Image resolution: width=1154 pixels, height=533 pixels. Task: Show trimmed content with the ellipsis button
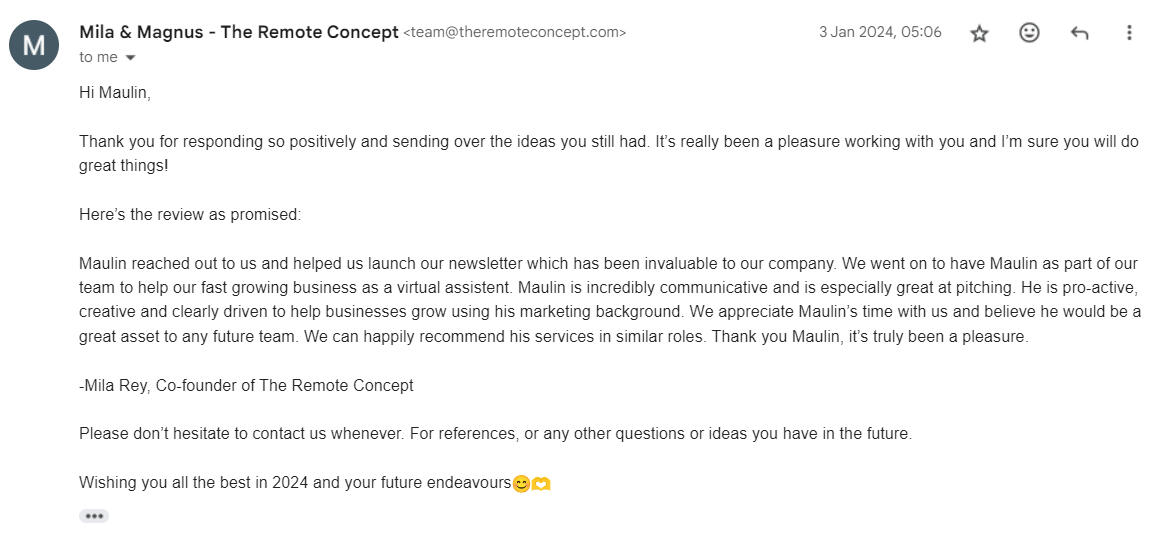(x=94, y=516)
